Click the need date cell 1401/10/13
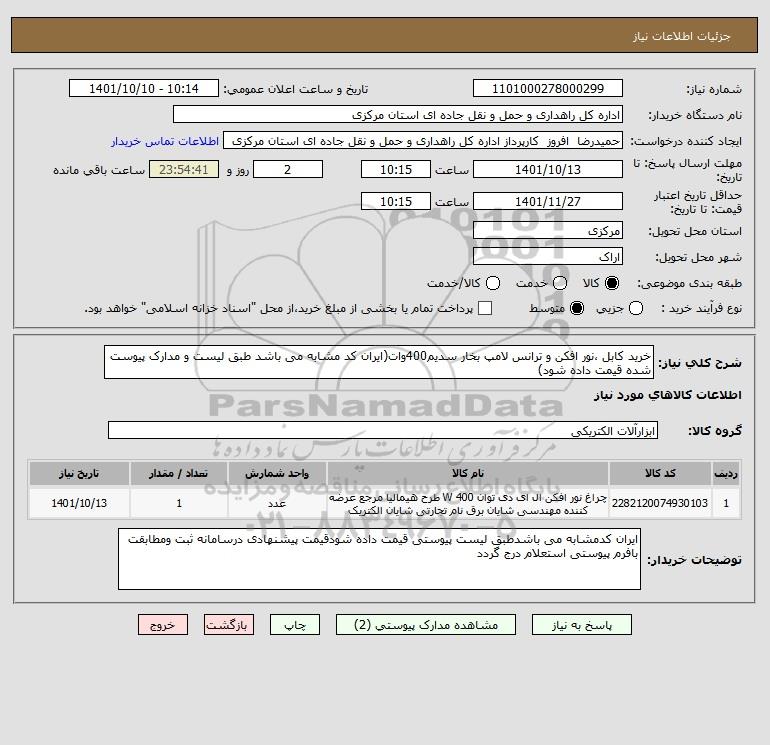The image size is (770, 745). [79, 503]
